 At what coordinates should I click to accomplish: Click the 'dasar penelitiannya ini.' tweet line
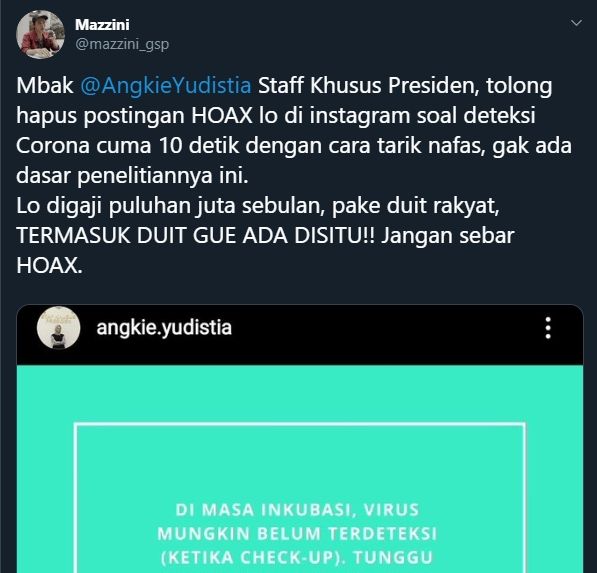(132, 176)
